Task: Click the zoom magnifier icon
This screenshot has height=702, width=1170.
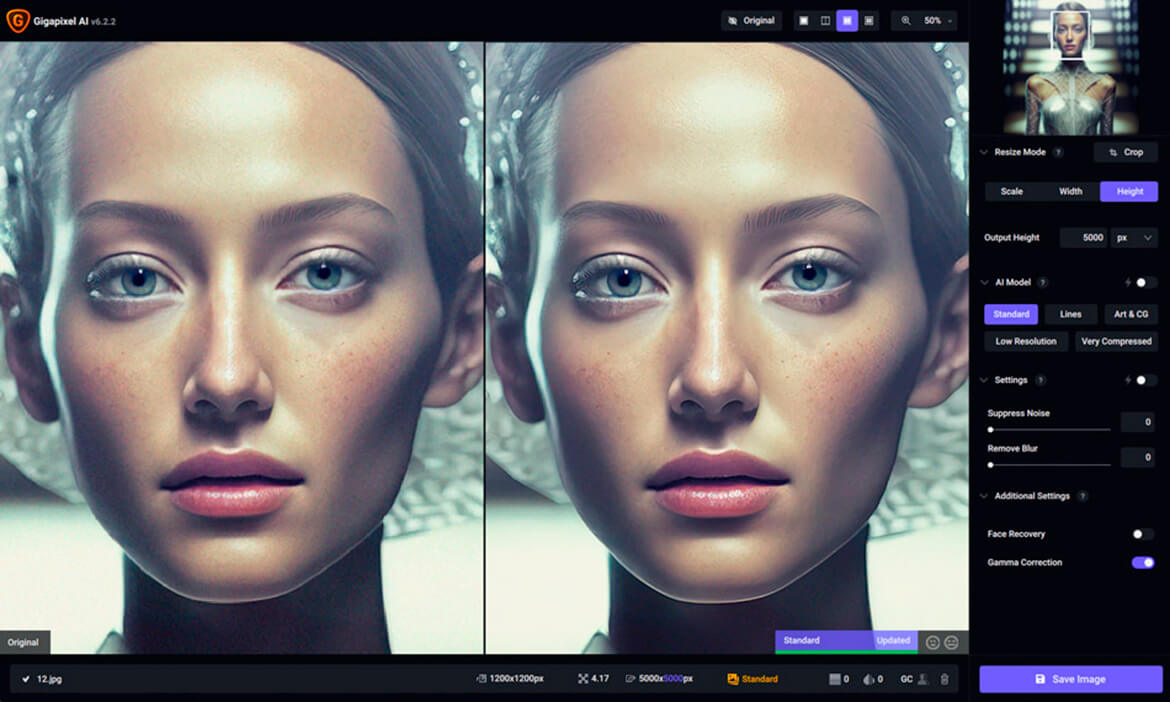Action: click(906, 21)
